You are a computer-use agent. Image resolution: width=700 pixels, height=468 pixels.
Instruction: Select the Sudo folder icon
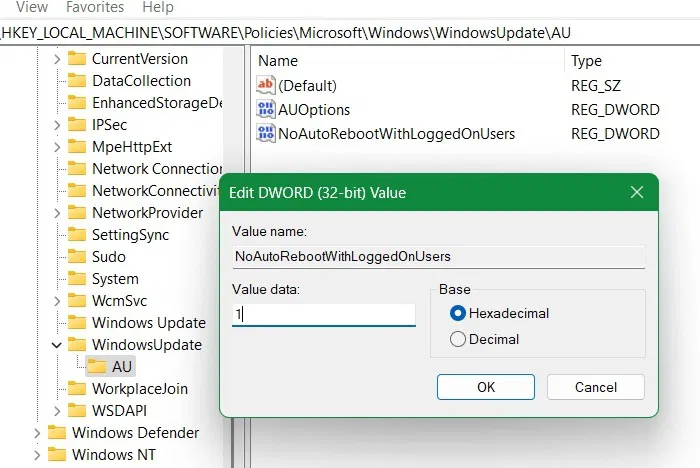click(x=77, y=256)
